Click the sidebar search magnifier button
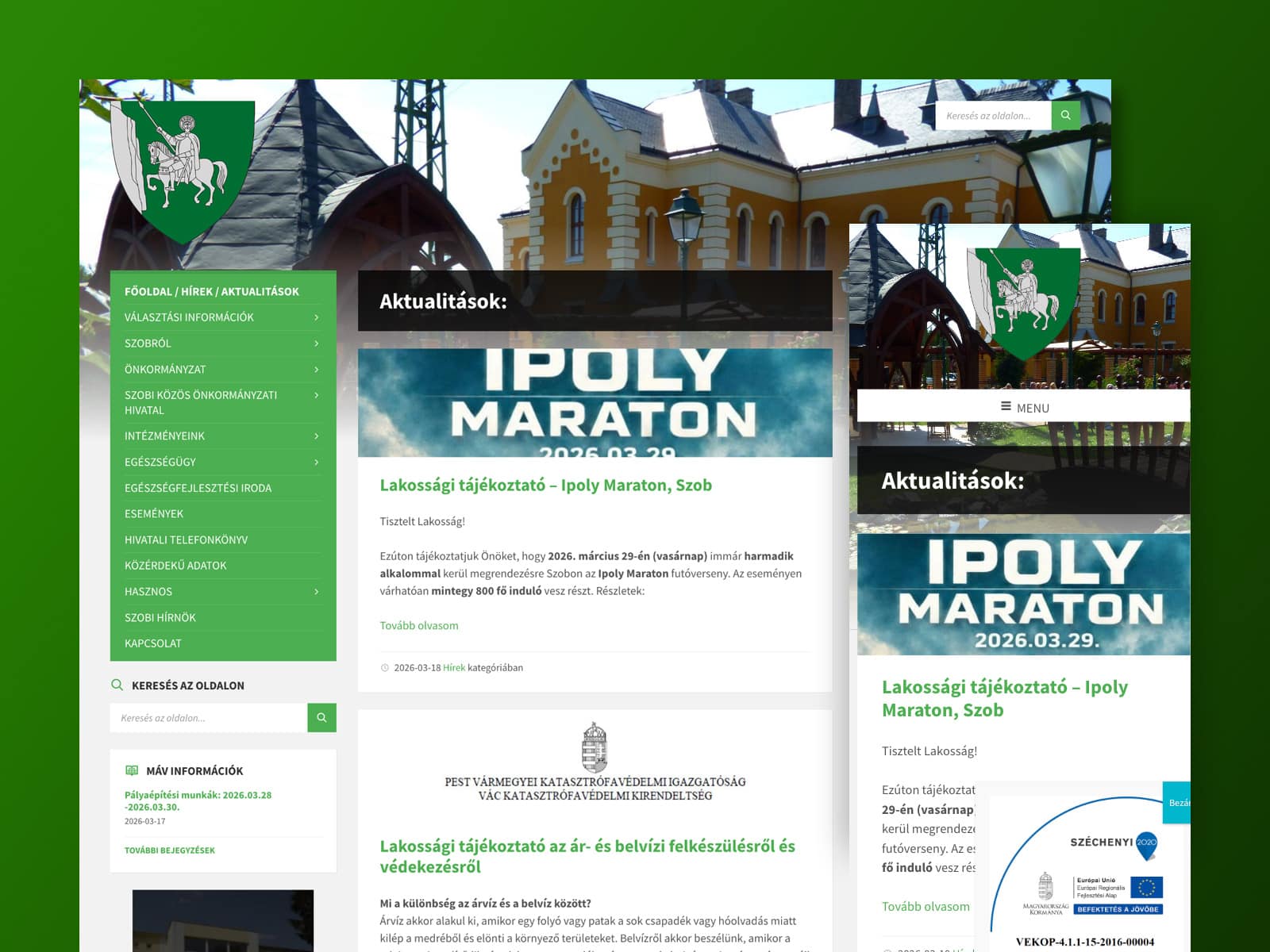 click(321, 718)
